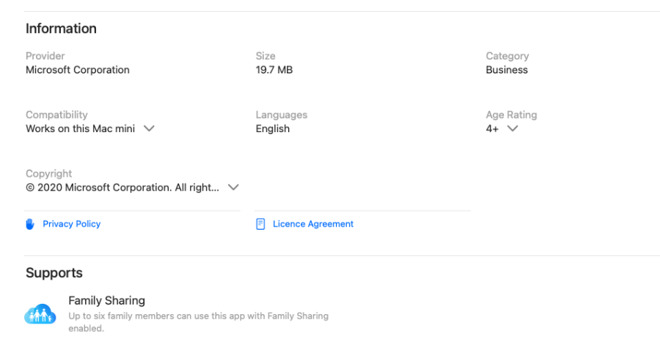Select the Microsoft Corporation provider text
The image size is (660, 364).
click(77, 70)
